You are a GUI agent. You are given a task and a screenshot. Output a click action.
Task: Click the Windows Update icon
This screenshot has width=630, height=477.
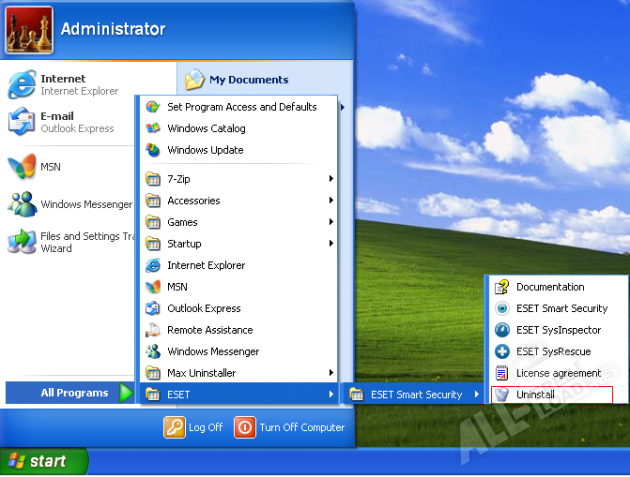(x=153, y=150)
